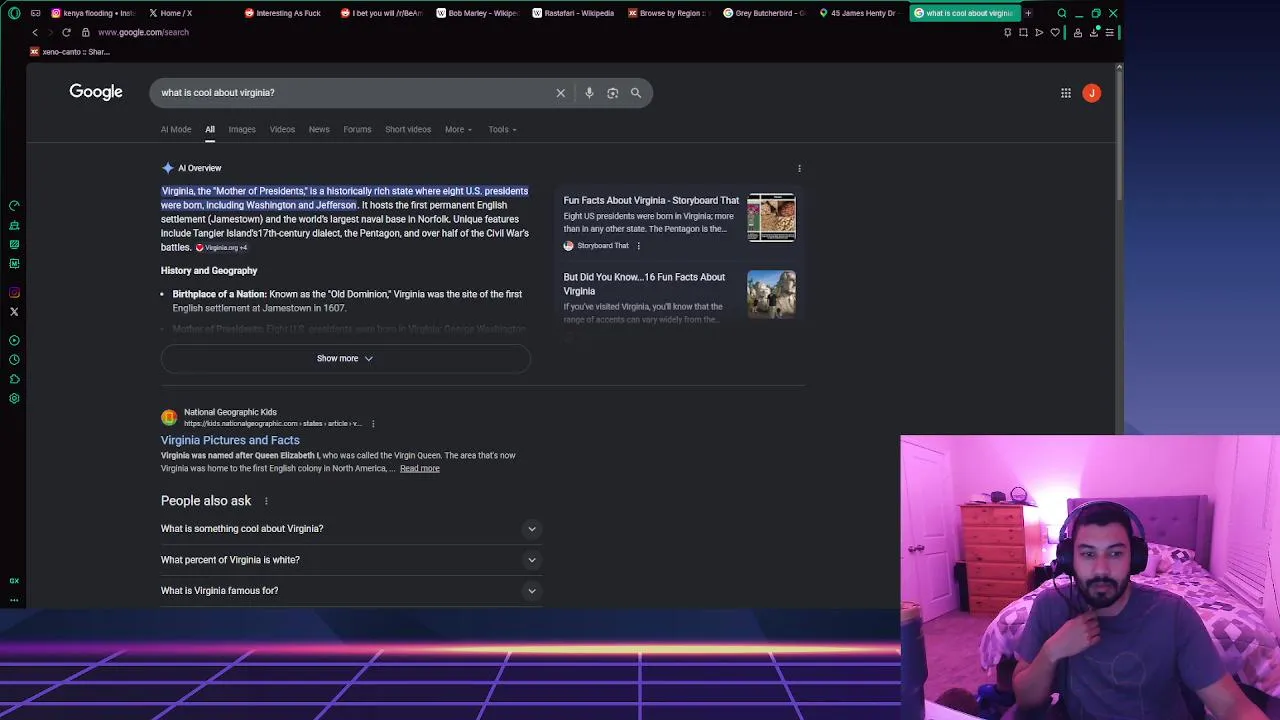Viewport: 1280px width, 720px height.
Task: Select the Images search tab
Action: click(242, 129)
